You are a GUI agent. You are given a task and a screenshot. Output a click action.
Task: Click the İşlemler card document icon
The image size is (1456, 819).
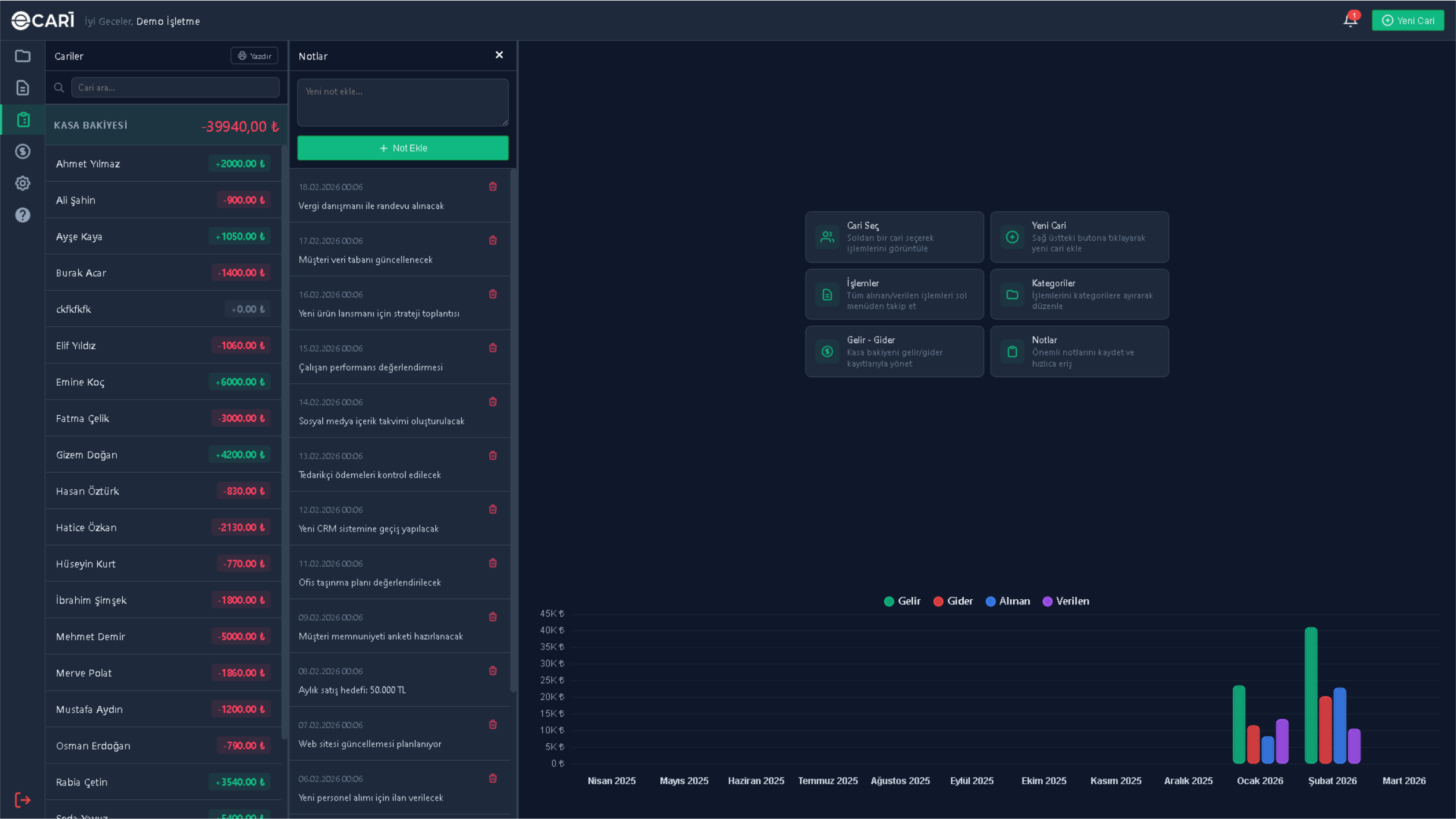(x=828, y=294)
